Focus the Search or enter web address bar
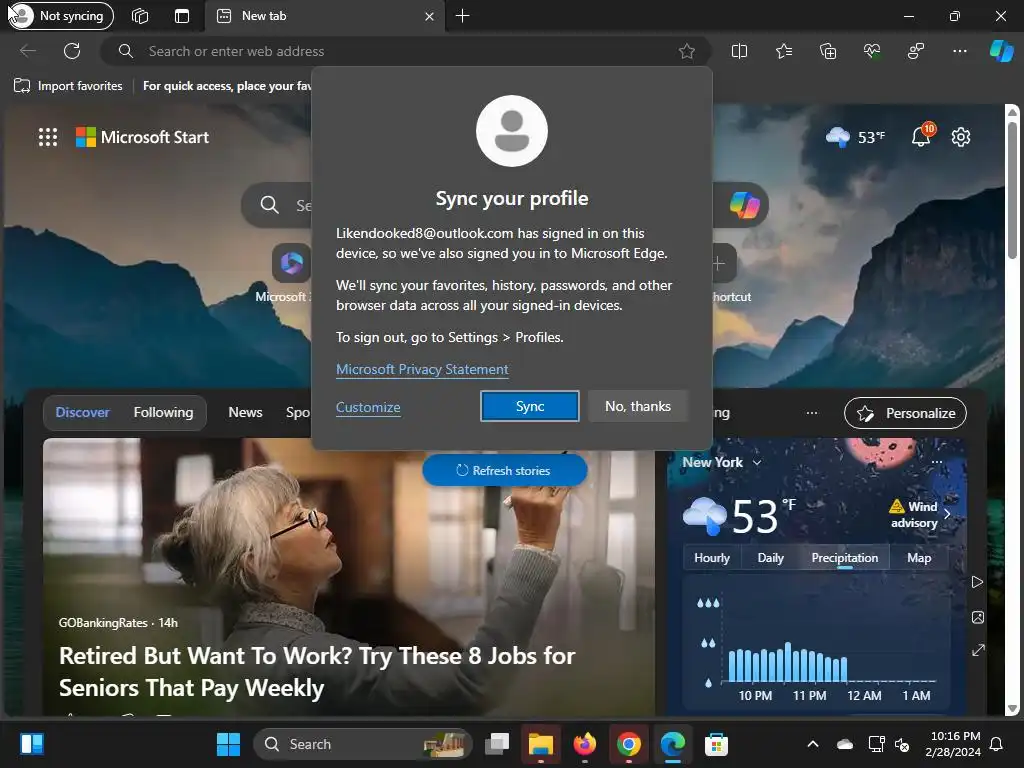This screenshot has height=768, width=1024. point(405,51)
